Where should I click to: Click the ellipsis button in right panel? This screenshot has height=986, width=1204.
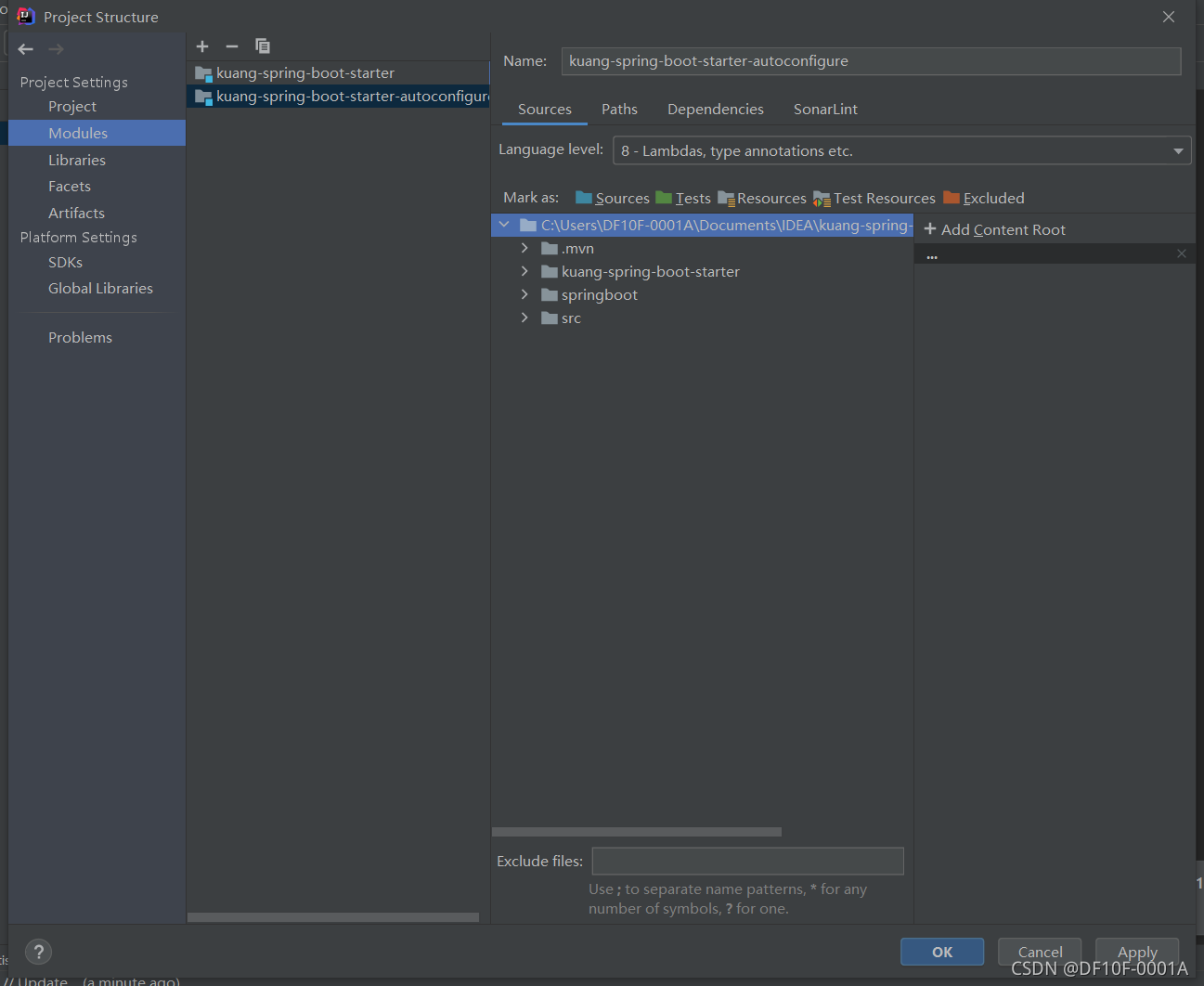(x=932, y=254)
